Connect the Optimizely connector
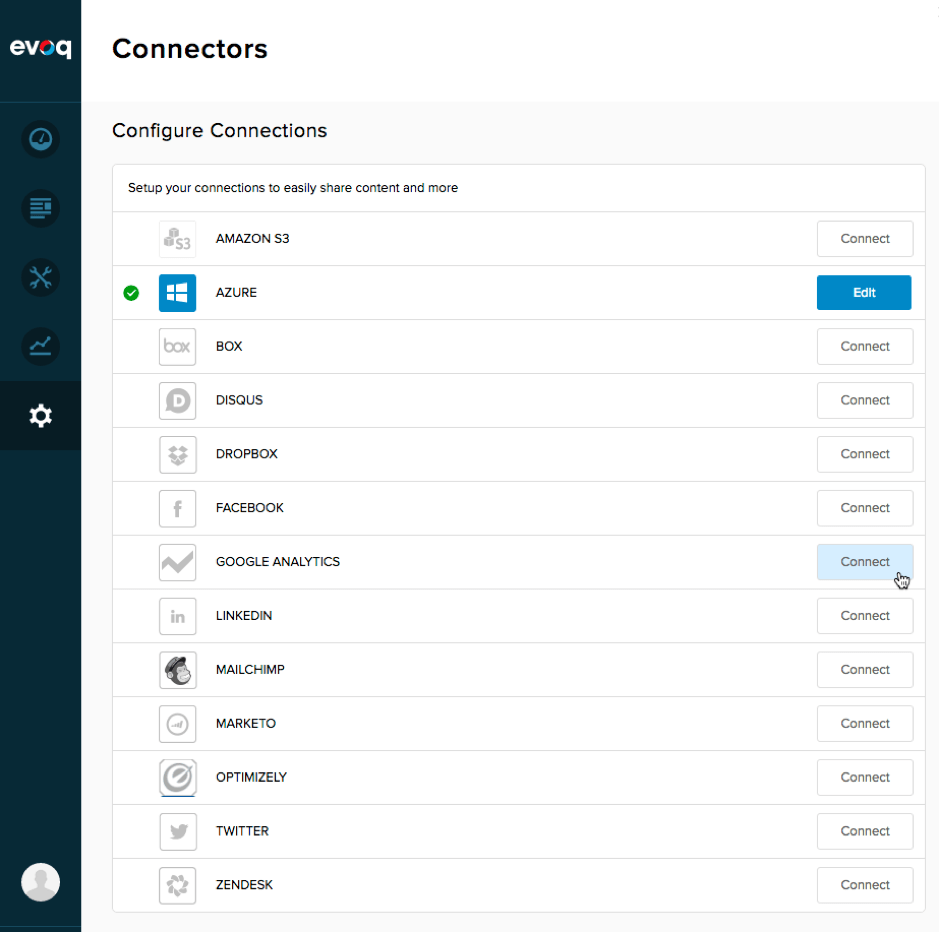This screenshot has height=932, width=939. coord(865,777)
